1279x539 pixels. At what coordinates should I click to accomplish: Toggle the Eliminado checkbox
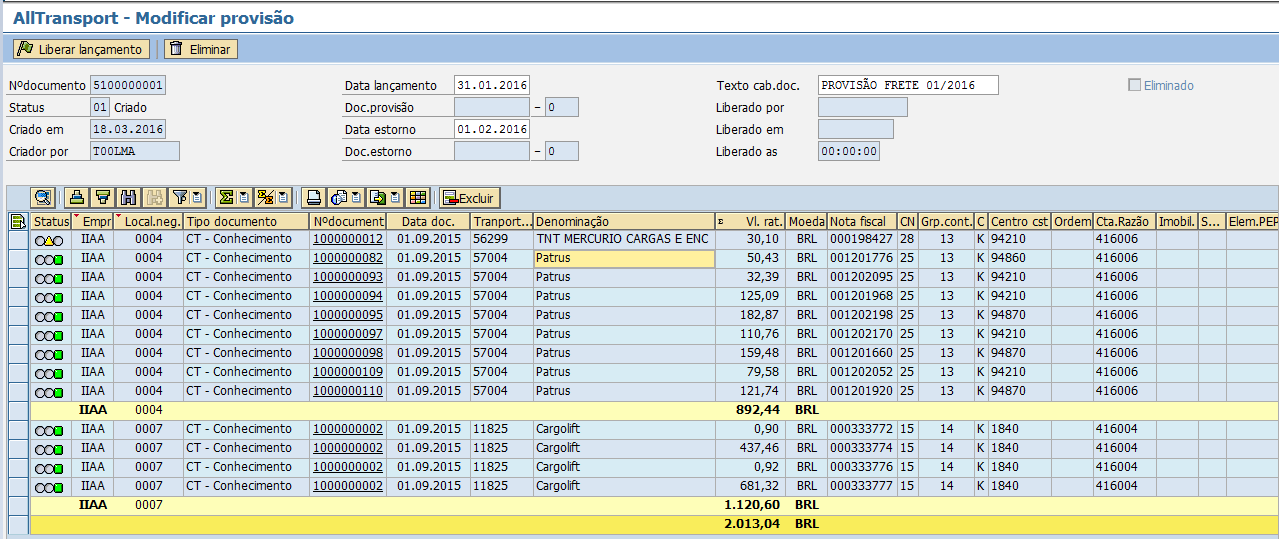coord(1134,86)
